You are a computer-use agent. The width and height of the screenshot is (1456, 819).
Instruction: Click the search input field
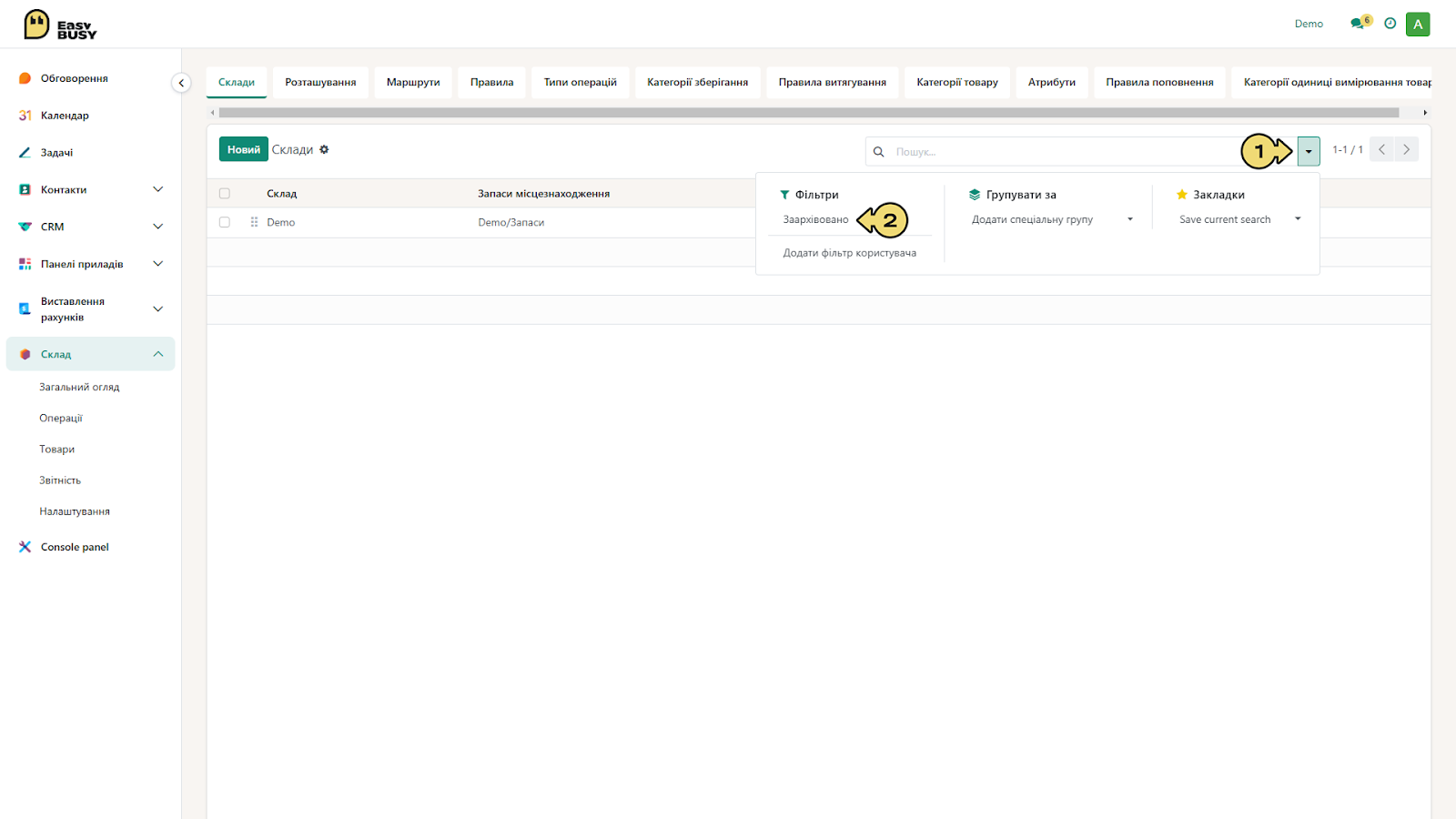tap(1065, 151)
